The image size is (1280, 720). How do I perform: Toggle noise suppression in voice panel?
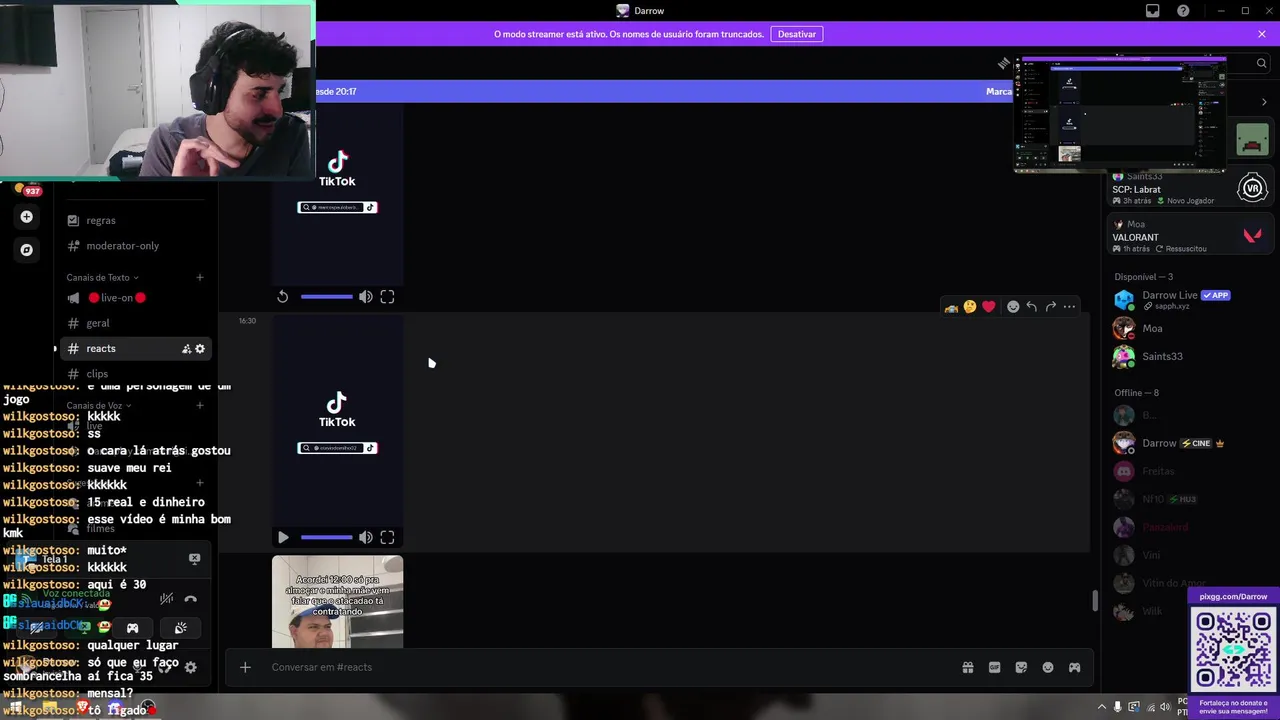pyautogui.click(x=167, y=599)
